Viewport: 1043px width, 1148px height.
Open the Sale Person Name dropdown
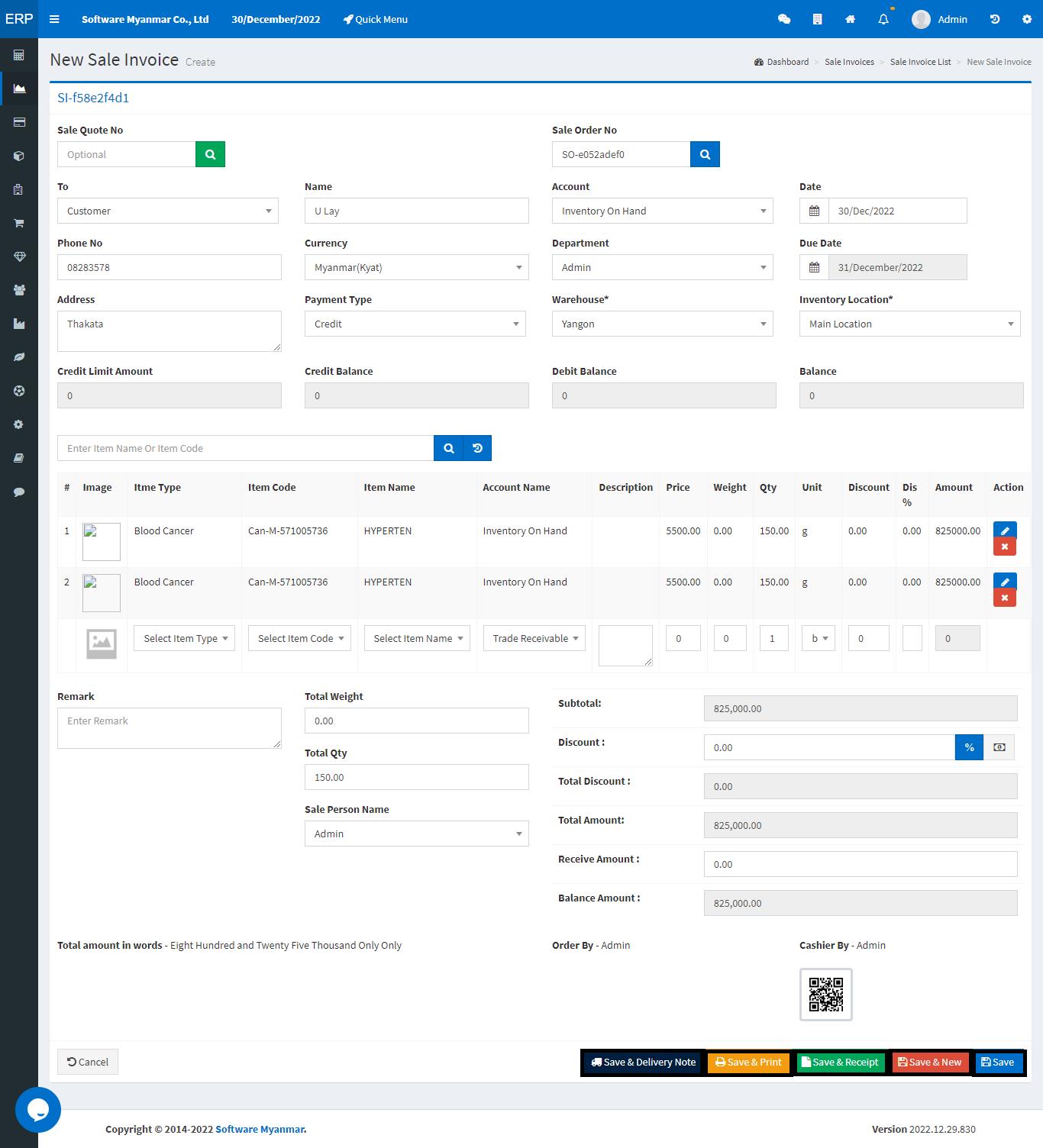[x=417, y=834]
